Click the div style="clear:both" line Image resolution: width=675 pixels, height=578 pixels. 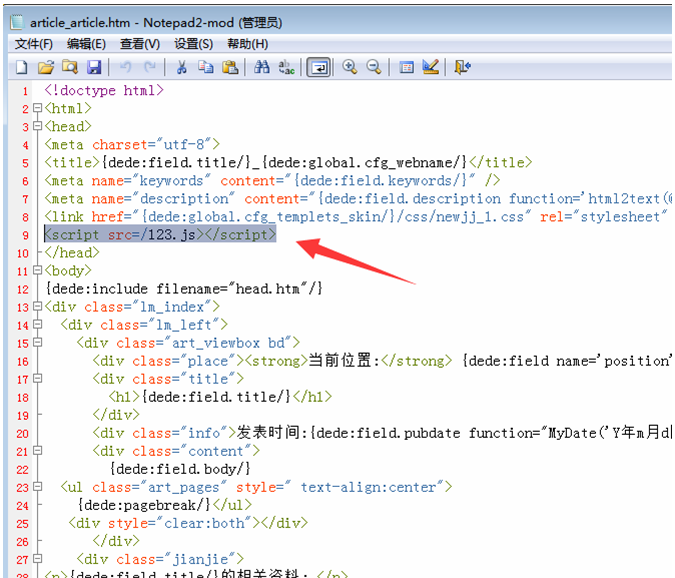tap(188, 523)
